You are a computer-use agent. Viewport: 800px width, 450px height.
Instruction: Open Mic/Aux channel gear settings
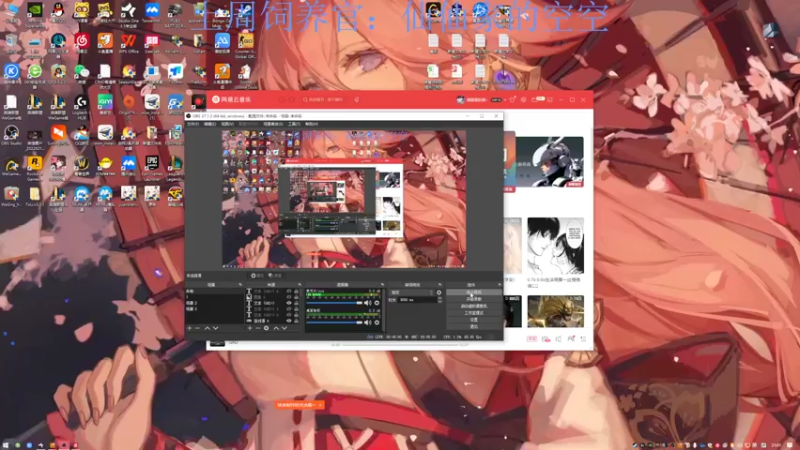pyautogui.click(x=377, y=303)
